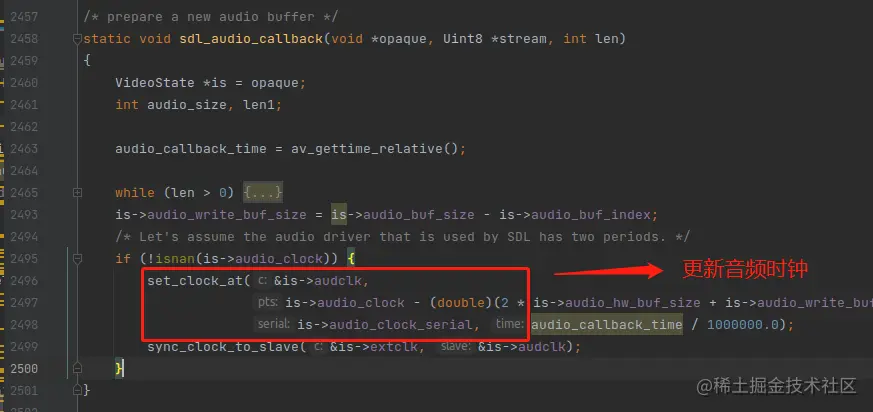Viewport: 873px width, 412px height.
Task: Expand the folded while loop using plus marker
Action: 77,193
